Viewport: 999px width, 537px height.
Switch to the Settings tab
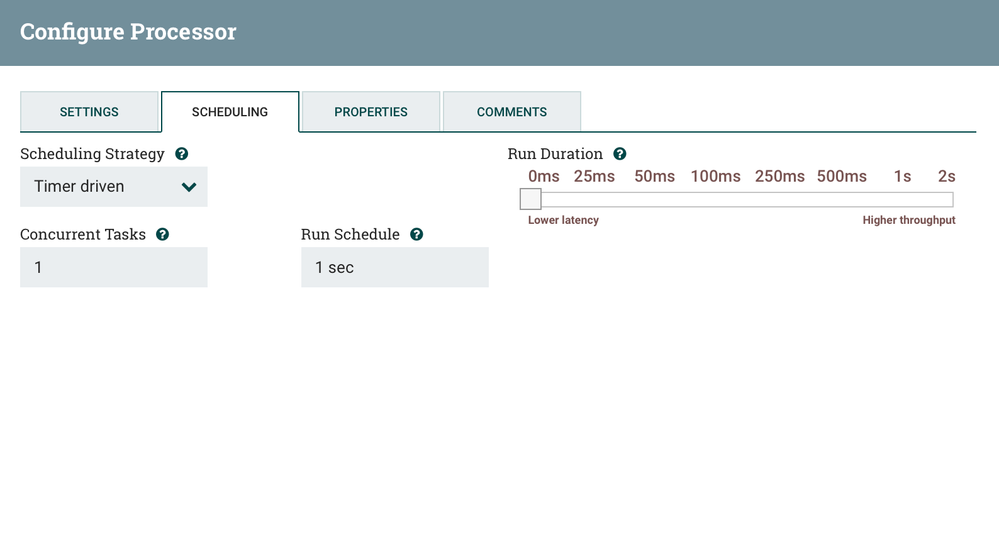[x=89, y=112]
